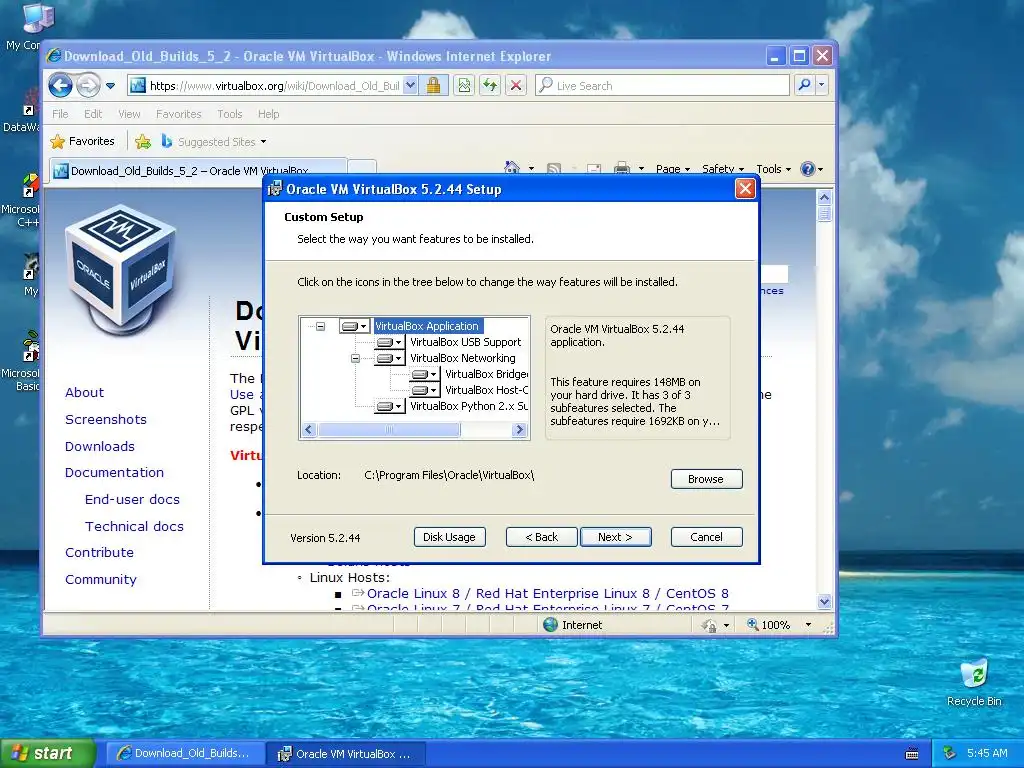Click inside the Live Search box
Screen dimensions: 1024x768
(x=662, y=86)
